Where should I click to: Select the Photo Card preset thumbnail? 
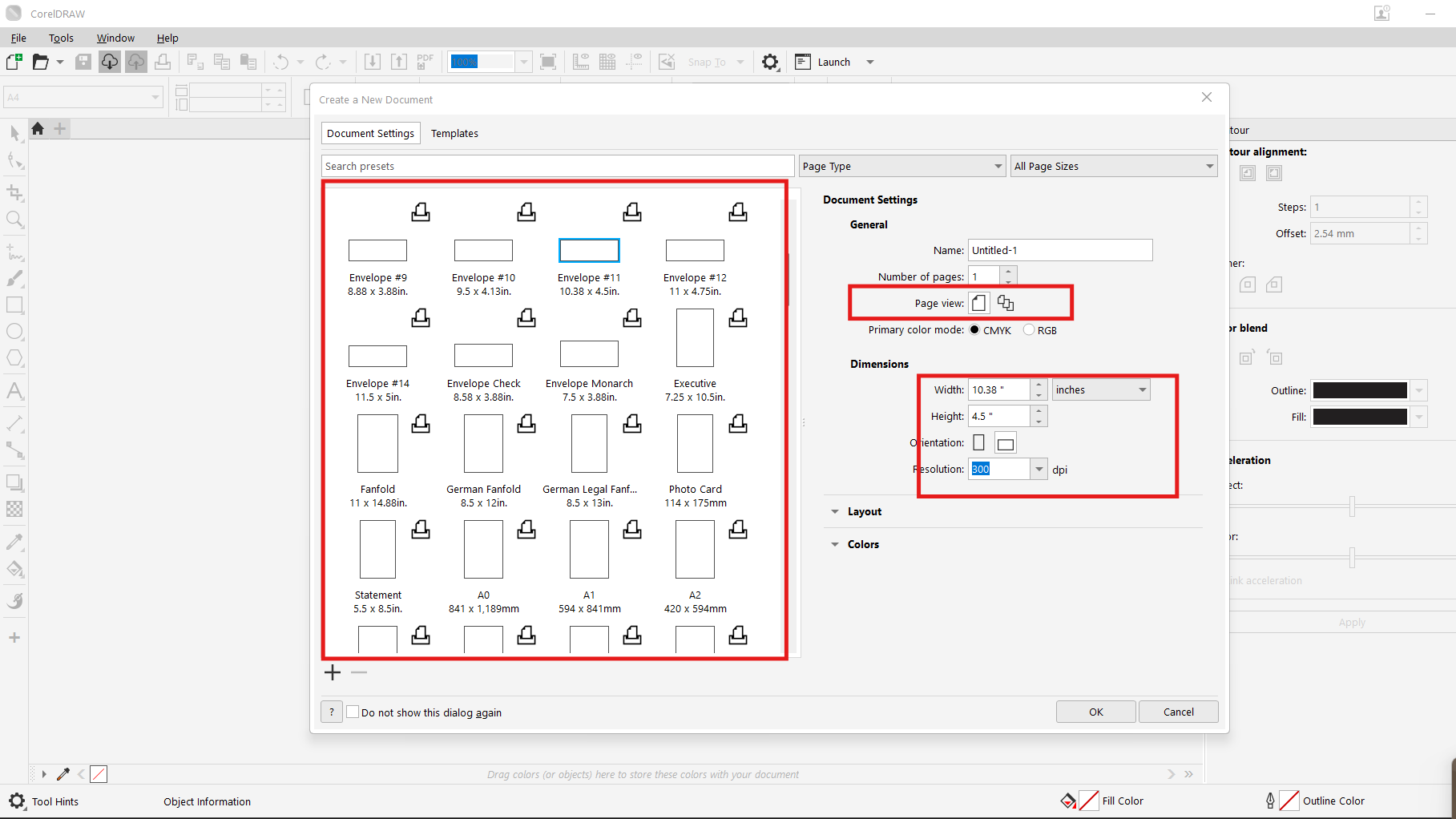695,443
